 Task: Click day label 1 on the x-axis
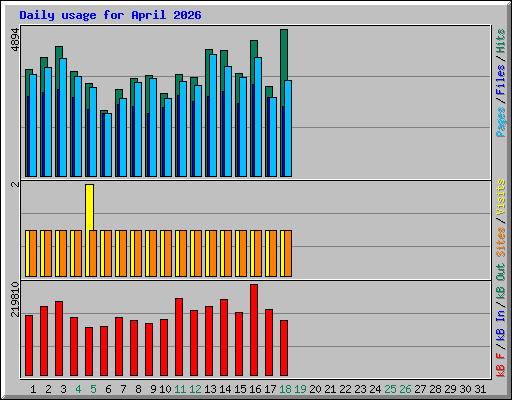click(x=33, y=389)
